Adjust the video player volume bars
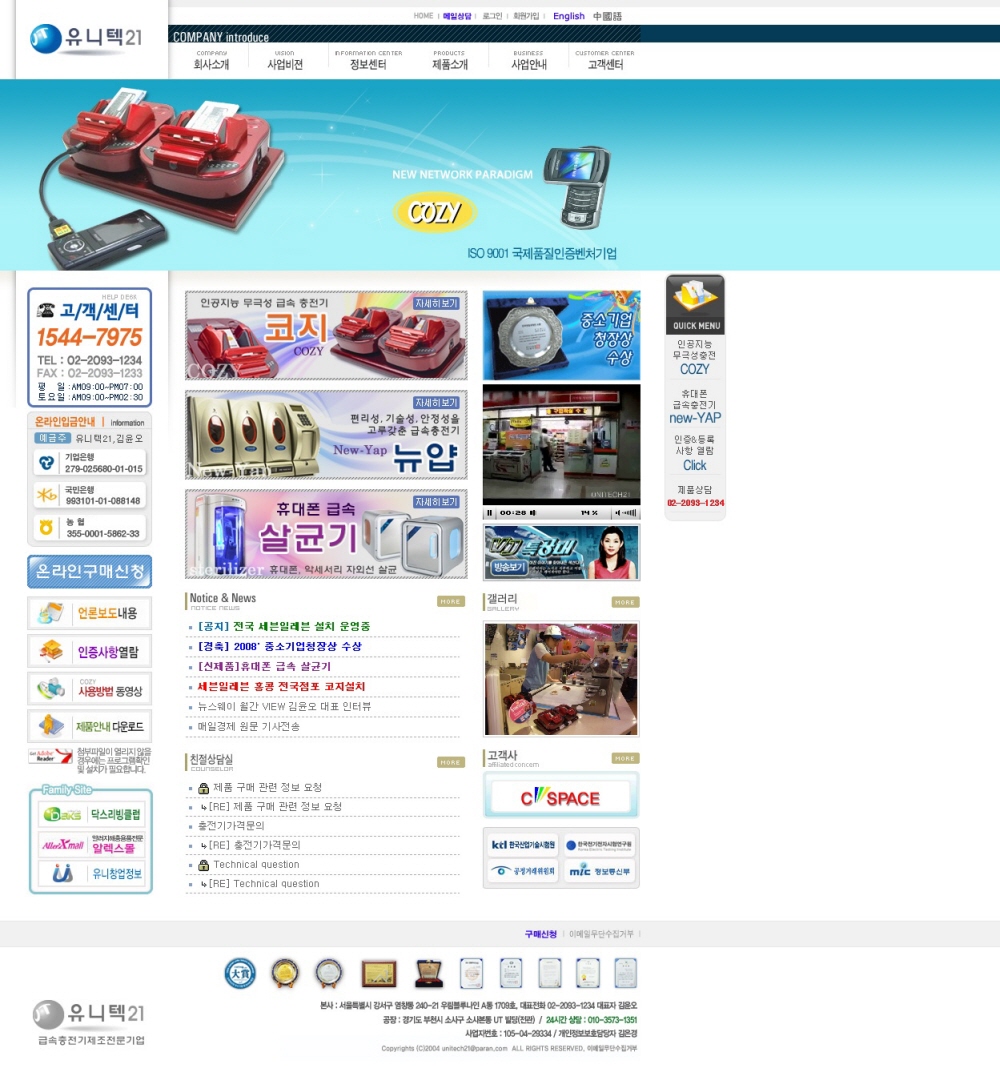The width and height of the screenshot is (1000, 1066). tap(626, 513)
